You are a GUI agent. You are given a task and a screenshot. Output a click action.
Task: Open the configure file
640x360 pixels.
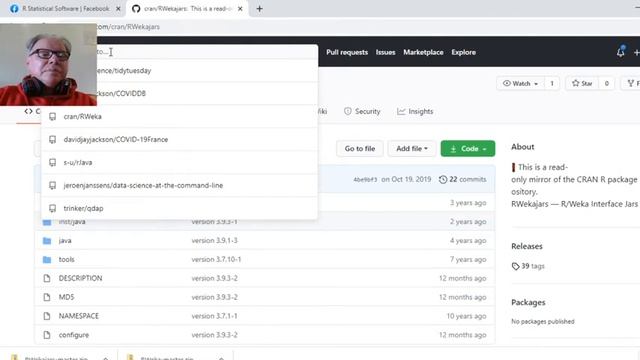tap(74, 335)
